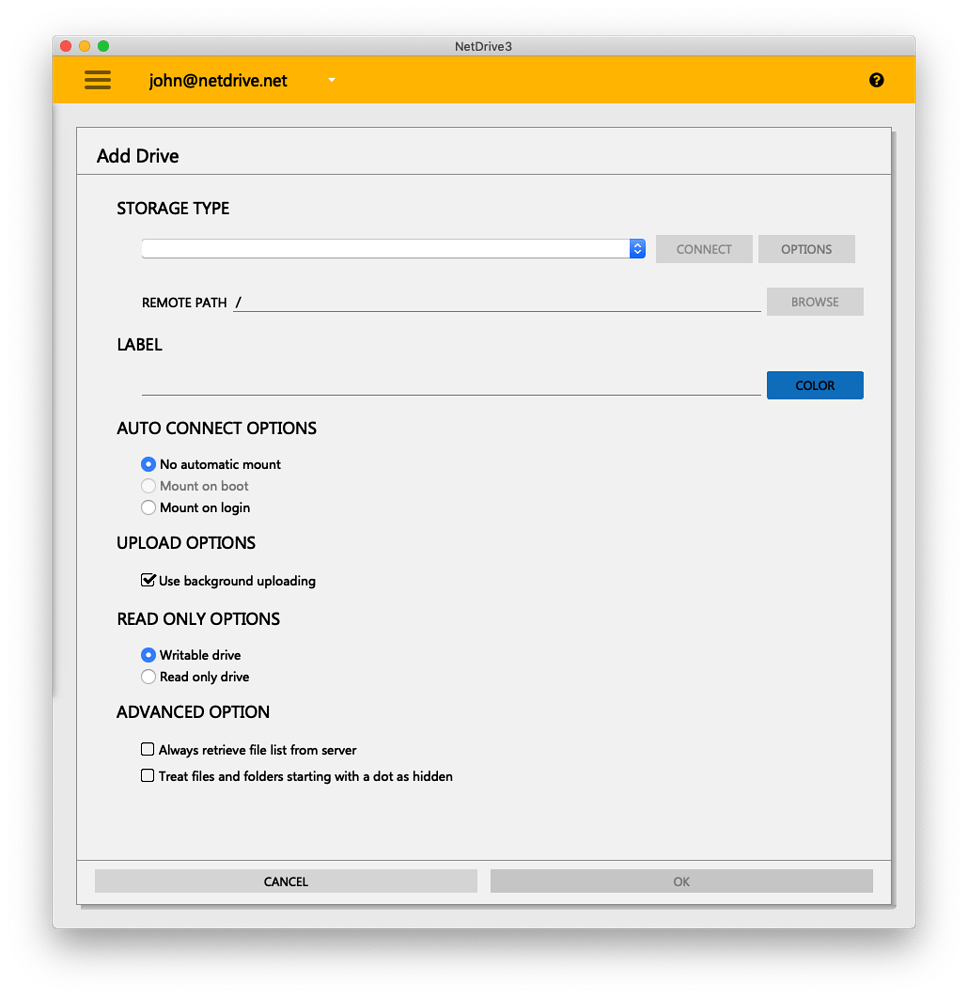Click the Remote Path input field
Viewport: 968px width, 998px height.
(497, 302)
